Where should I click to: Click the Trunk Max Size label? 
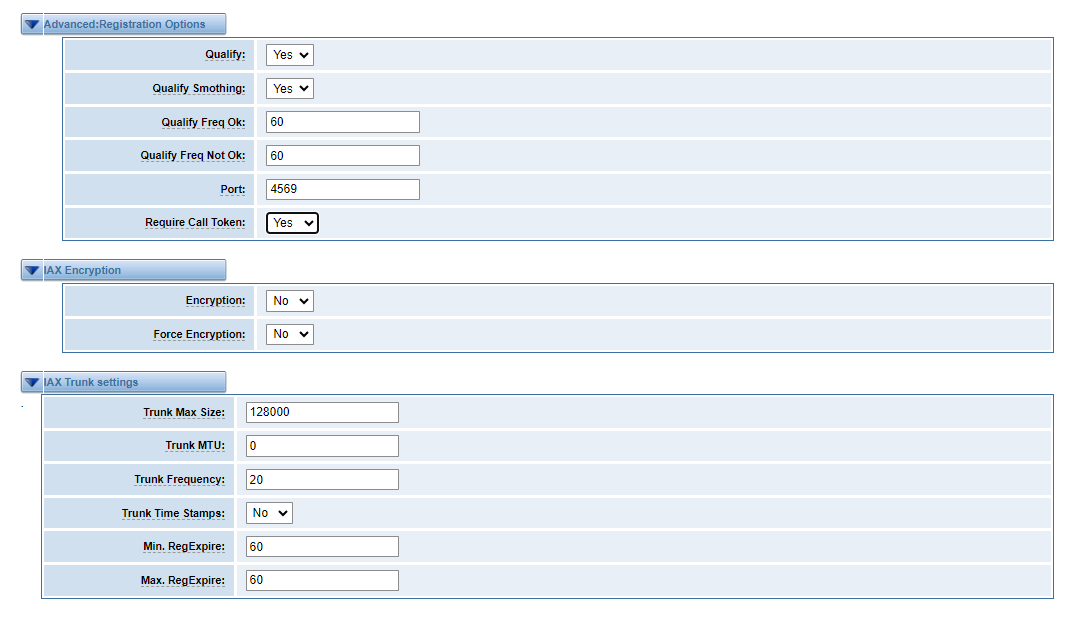coord(184,412)
